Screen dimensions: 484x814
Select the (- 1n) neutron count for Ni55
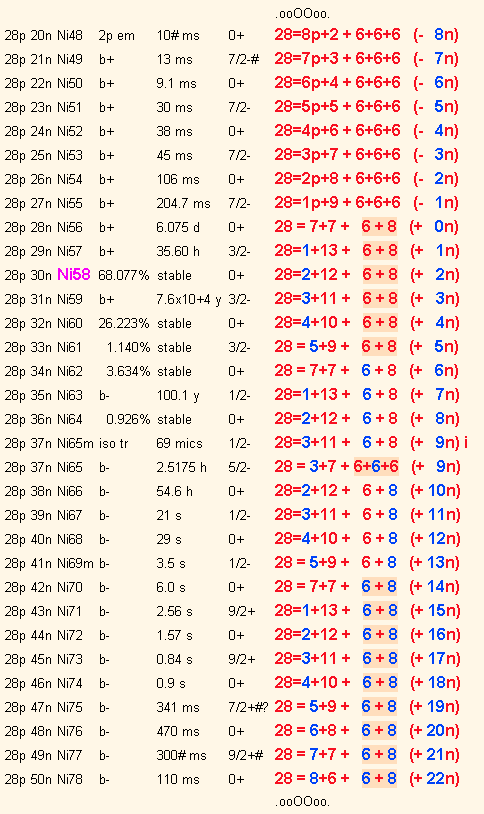coord(436,202)
